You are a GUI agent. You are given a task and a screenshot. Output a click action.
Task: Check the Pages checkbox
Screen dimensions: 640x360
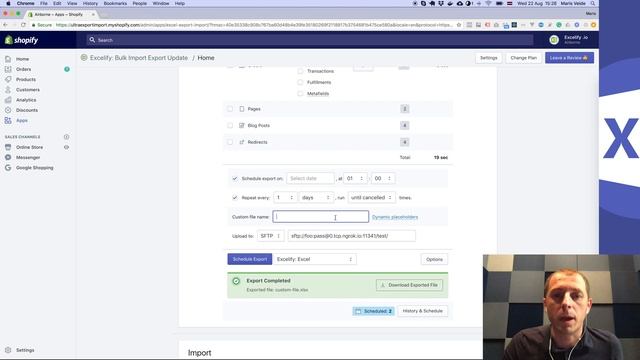coord(230,109)
